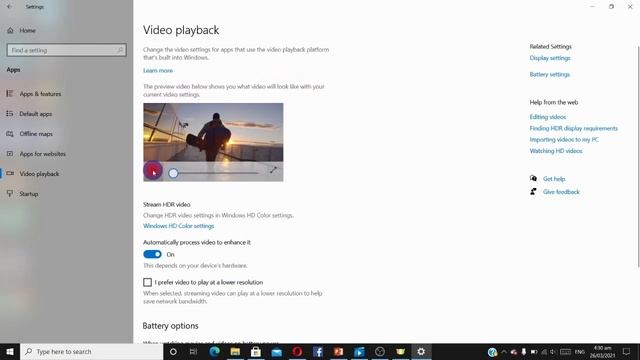Open Battery settings link

[549, 74]
